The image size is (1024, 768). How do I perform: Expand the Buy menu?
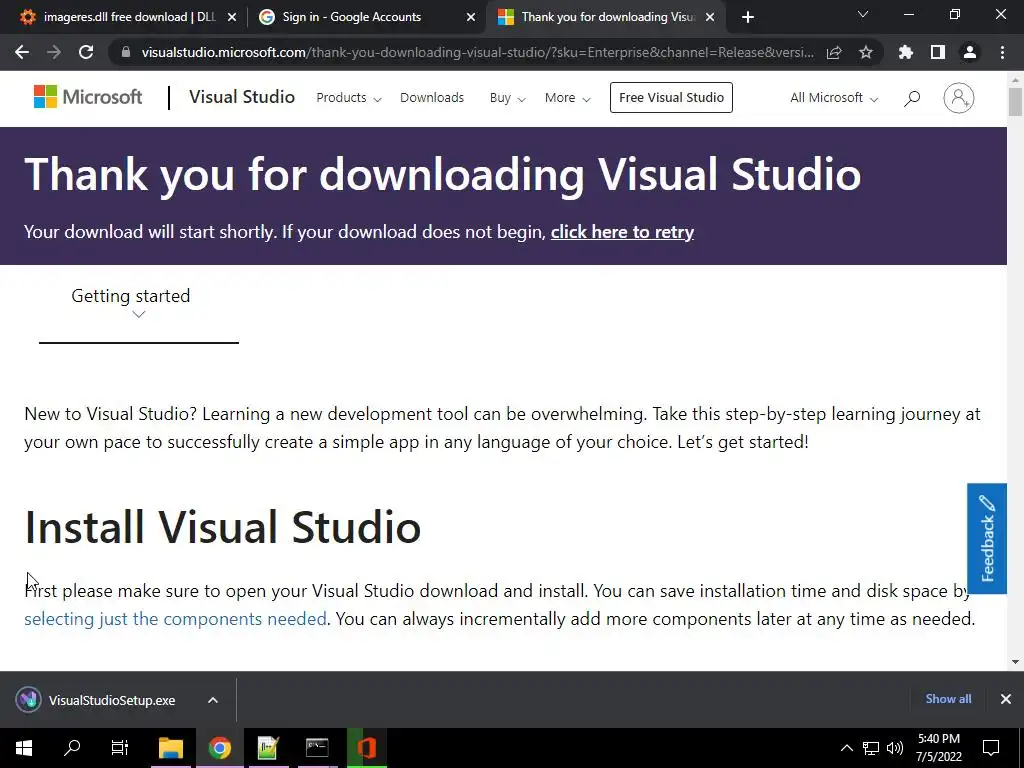pyautogui.click(x=507, y=98)
